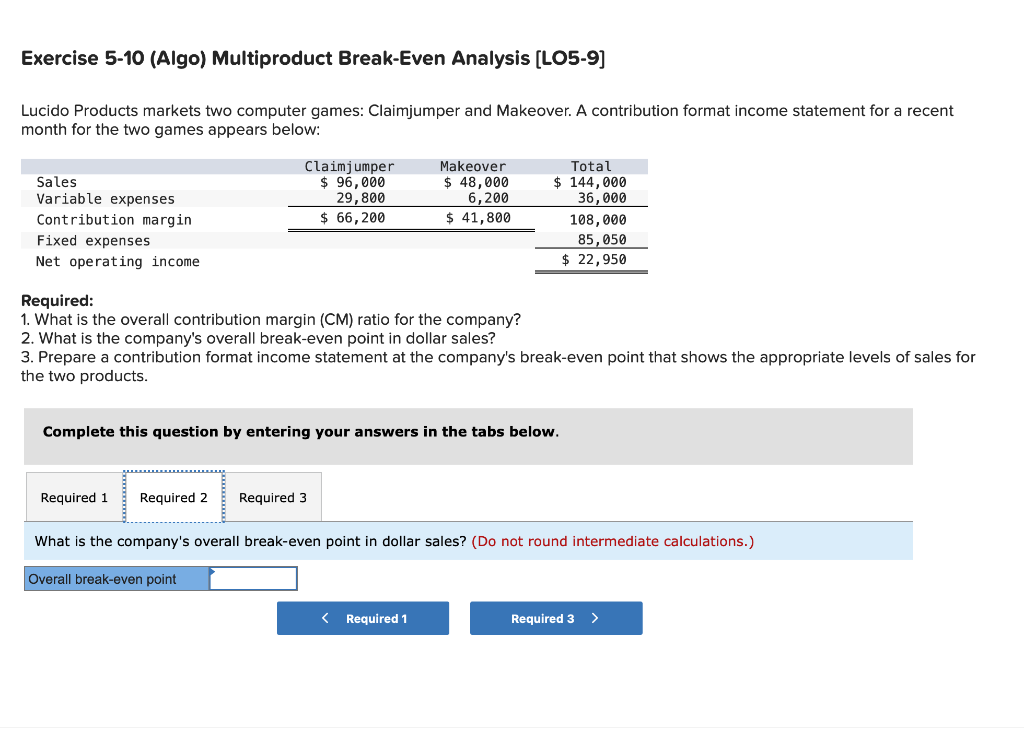Image resolution: width=1024 pixels, height=731 pixels.
Task: Click inside the Overall break-even point input box
Action: pos(256,578)
